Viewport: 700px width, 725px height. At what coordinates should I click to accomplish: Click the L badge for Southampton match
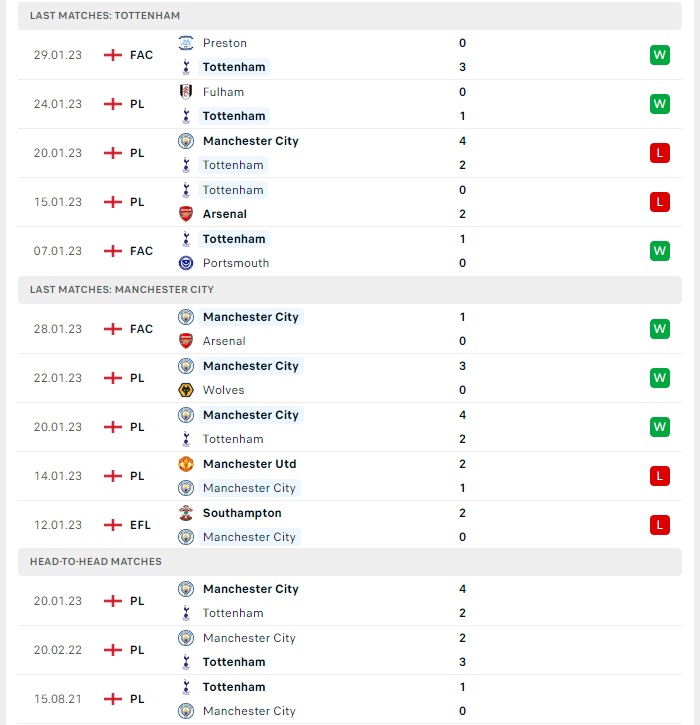click(659, 525)
